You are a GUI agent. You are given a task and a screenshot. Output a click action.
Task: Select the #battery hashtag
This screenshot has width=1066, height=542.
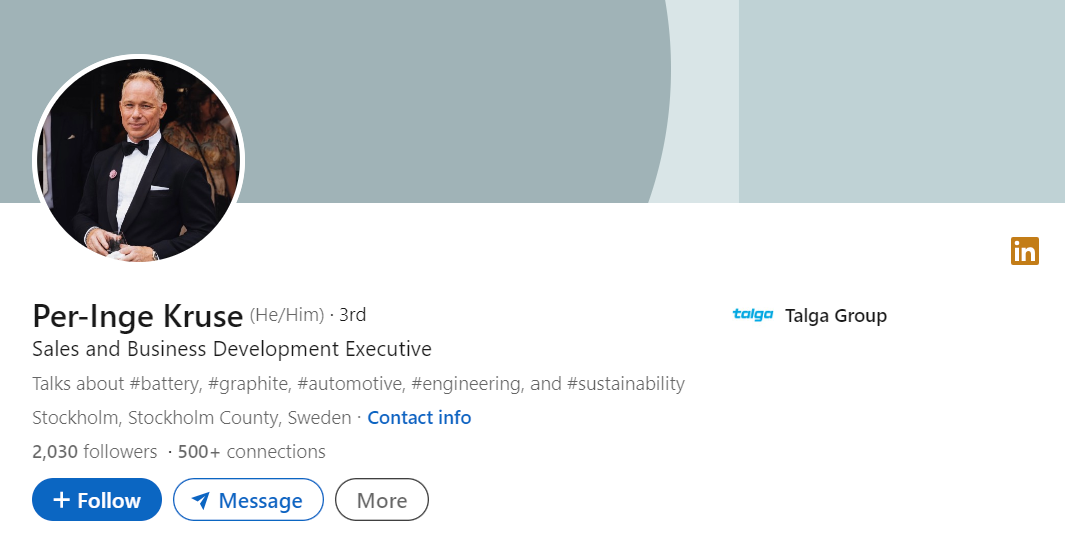click(170, 383)
